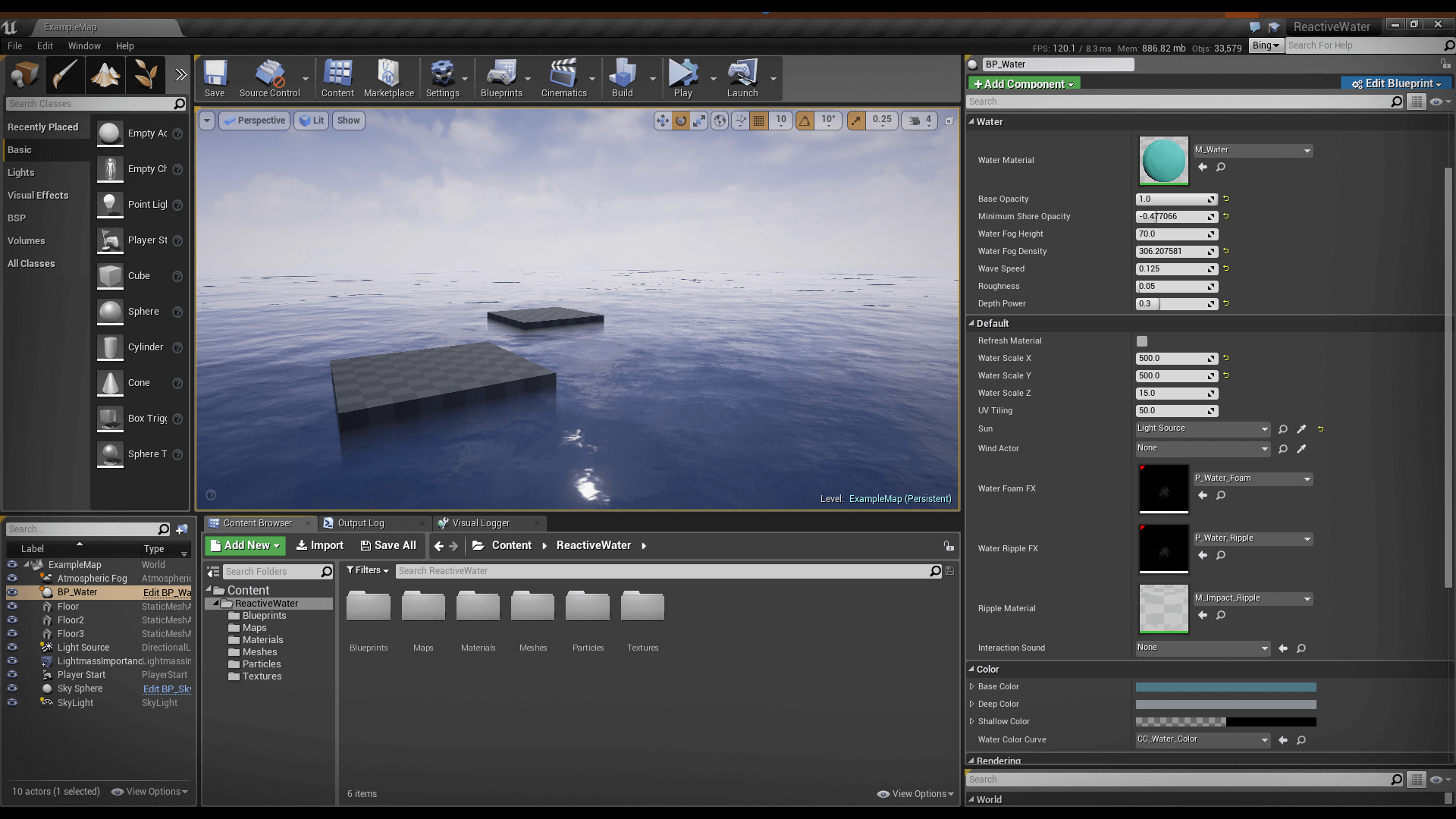Open the Water Material dropdown
Image resolution: width=1456 pixels, height=819 pixels.
coord(1307,150)
